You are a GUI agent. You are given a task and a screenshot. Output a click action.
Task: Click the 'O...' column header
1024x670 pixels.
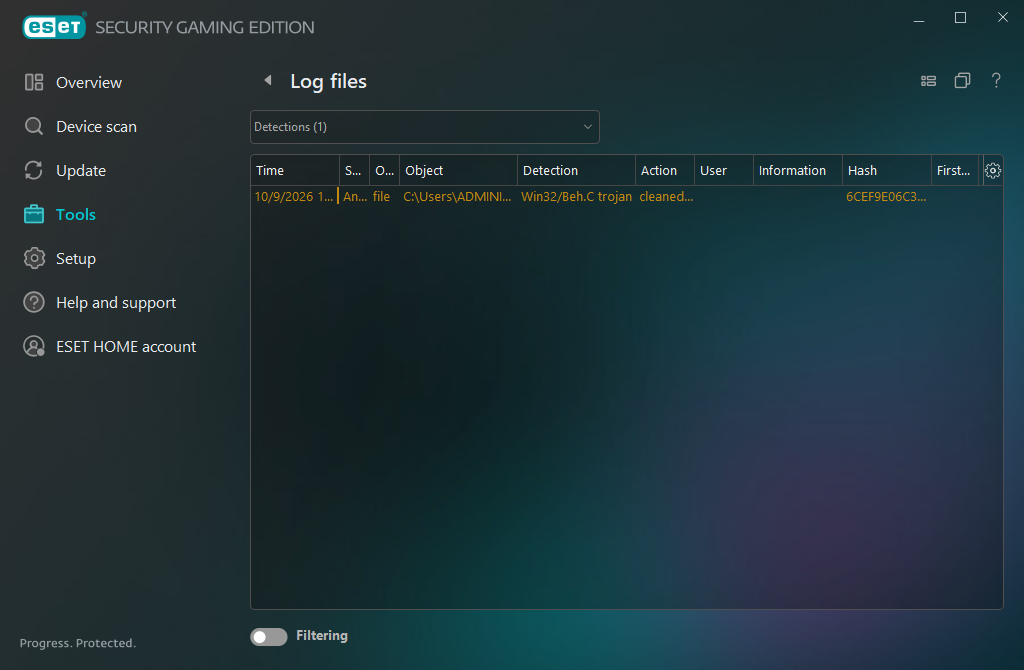click(385, 170)
